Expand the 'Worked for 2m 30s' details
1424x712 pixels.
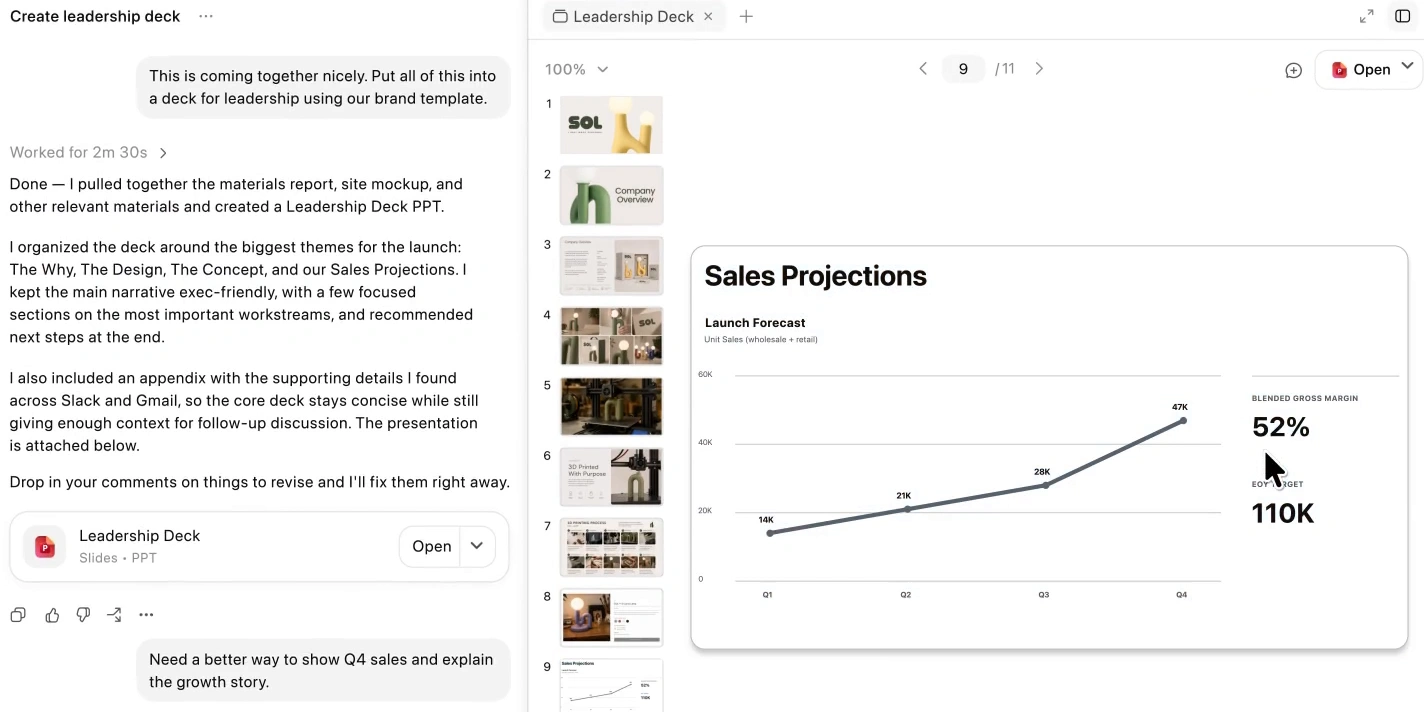click(x=89, y=152)
